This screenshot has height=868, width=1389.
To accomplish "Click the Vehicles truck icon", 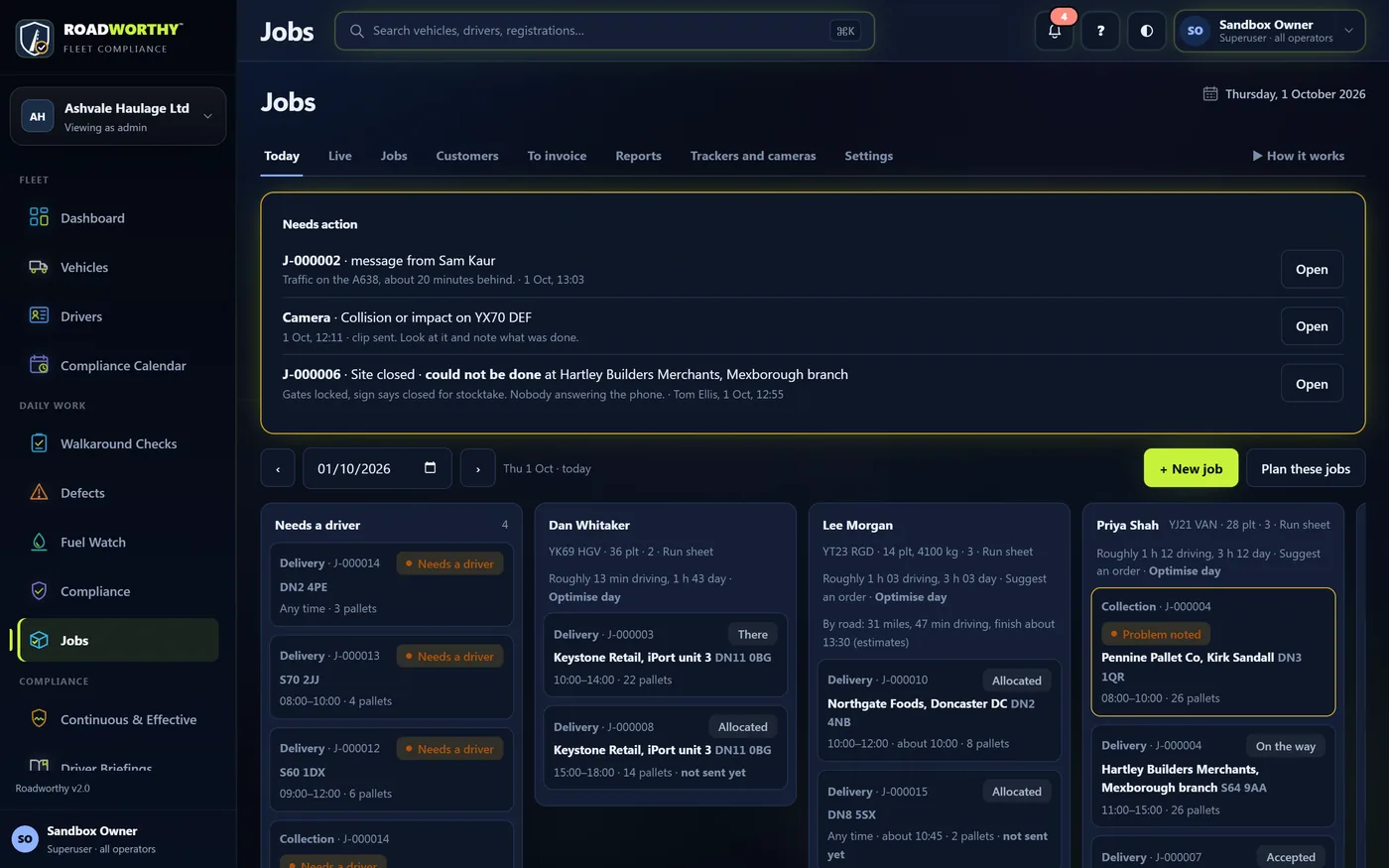I will pyautogui.click(x=39, y=267).
